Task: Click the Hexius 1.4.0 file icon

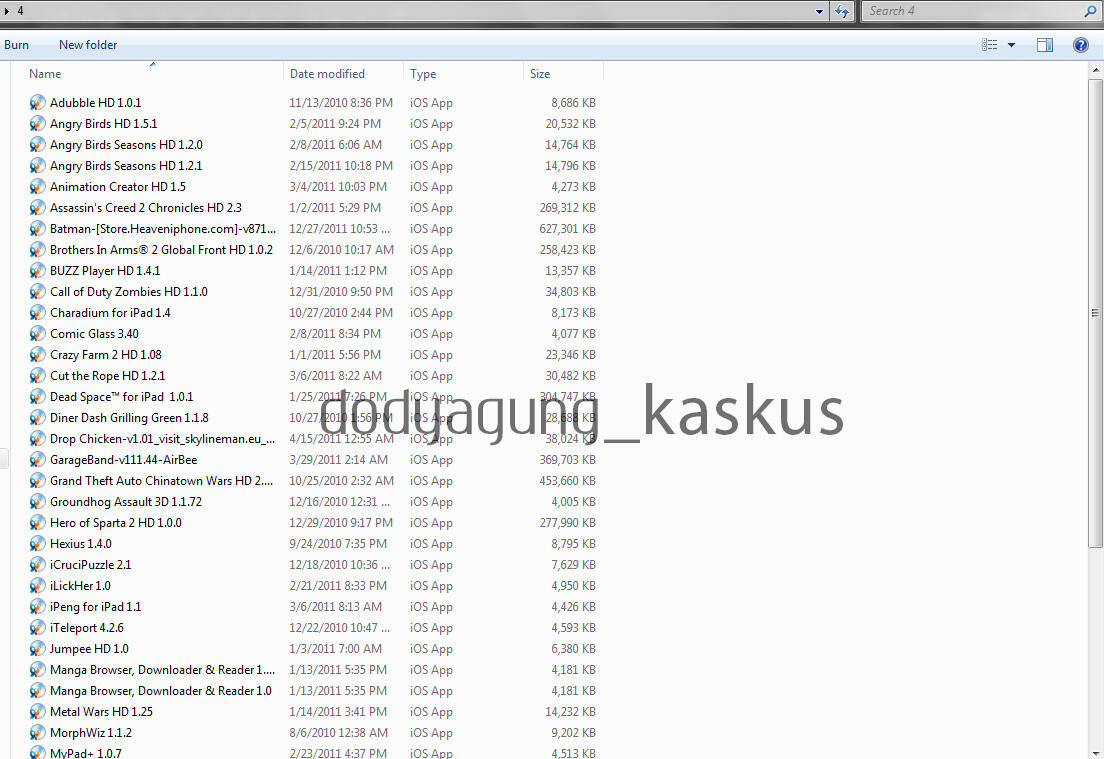Action: (37, 544)
